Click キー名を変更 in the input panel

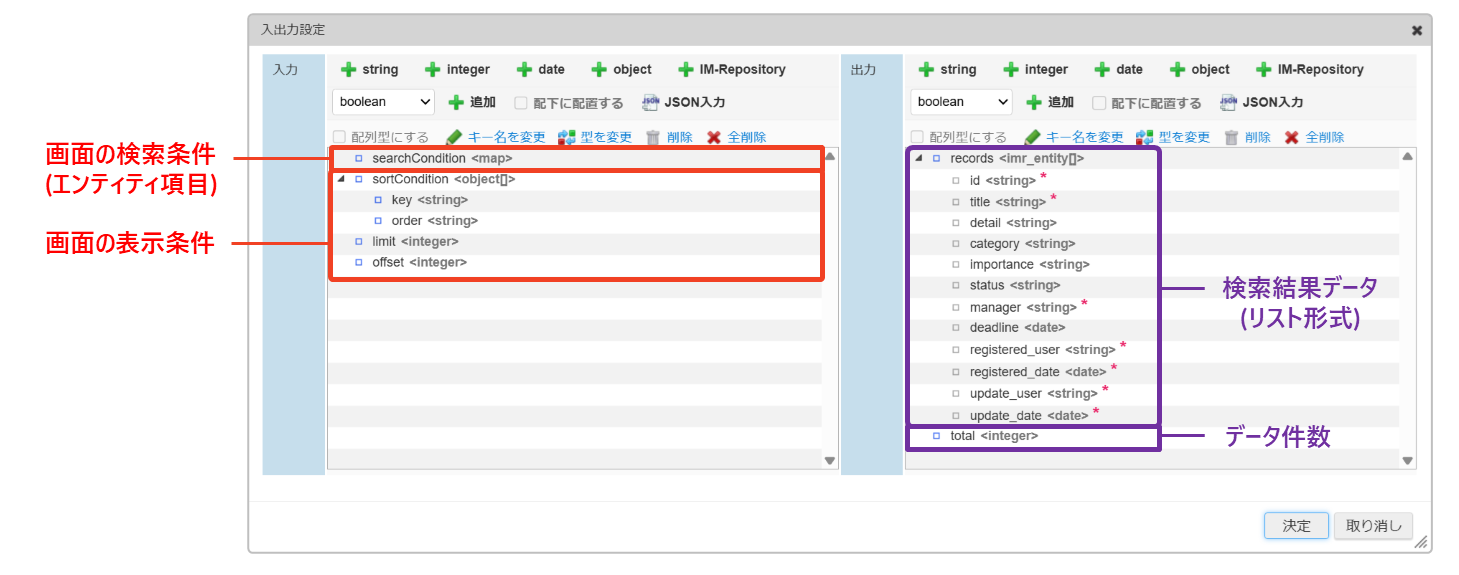(x=497, y=137)
